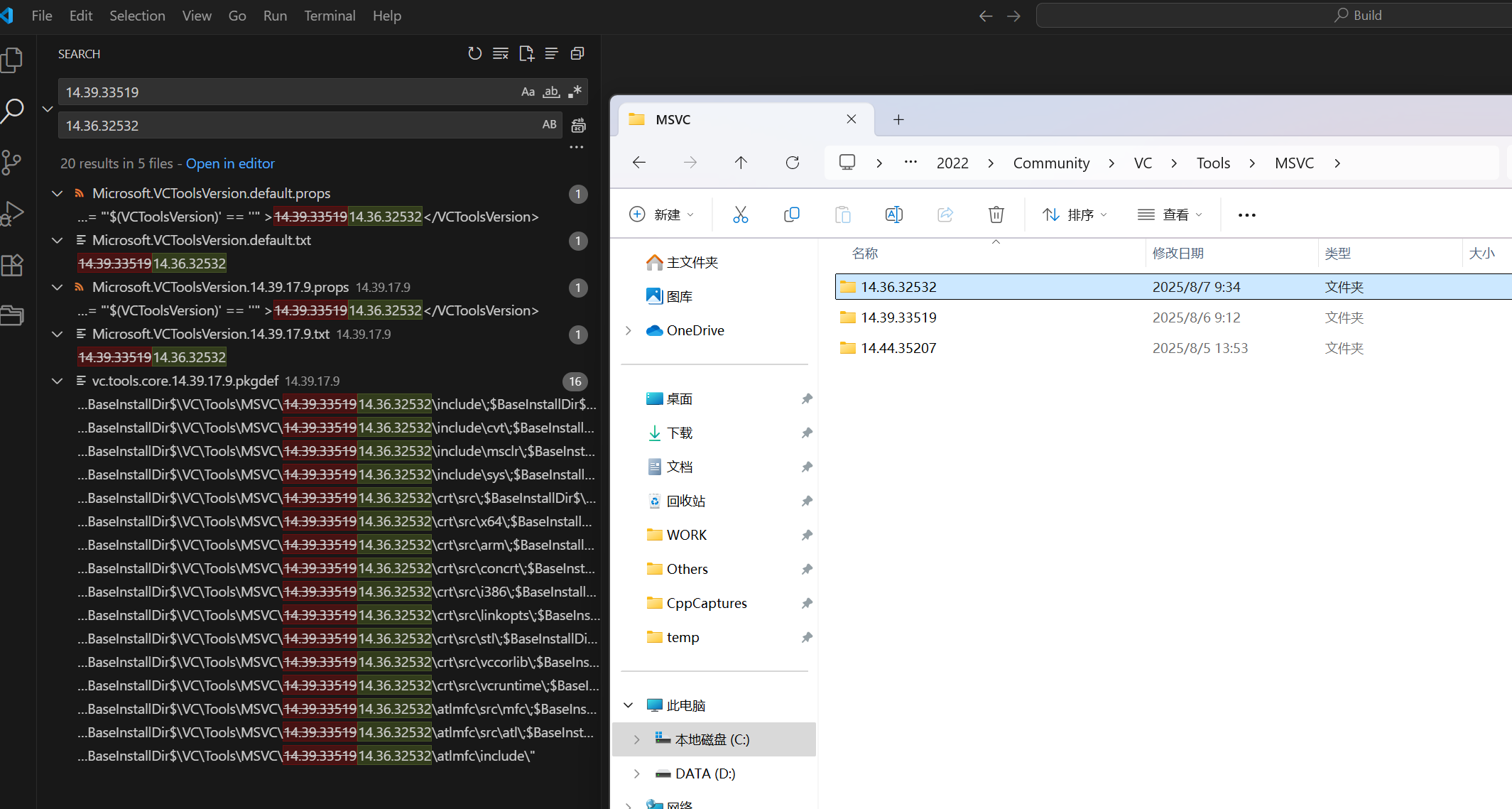This screenshot has width=1512, height=809.
Task: Toggle Match Case option in search box
Action: (528, 92)
